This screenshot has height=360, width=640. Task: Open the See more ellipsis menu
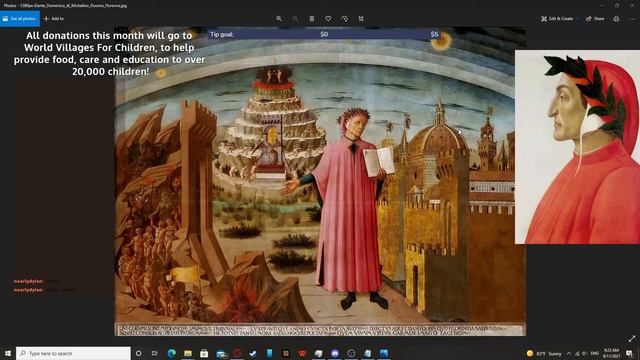pyautogui.click(x=633, y=19)
